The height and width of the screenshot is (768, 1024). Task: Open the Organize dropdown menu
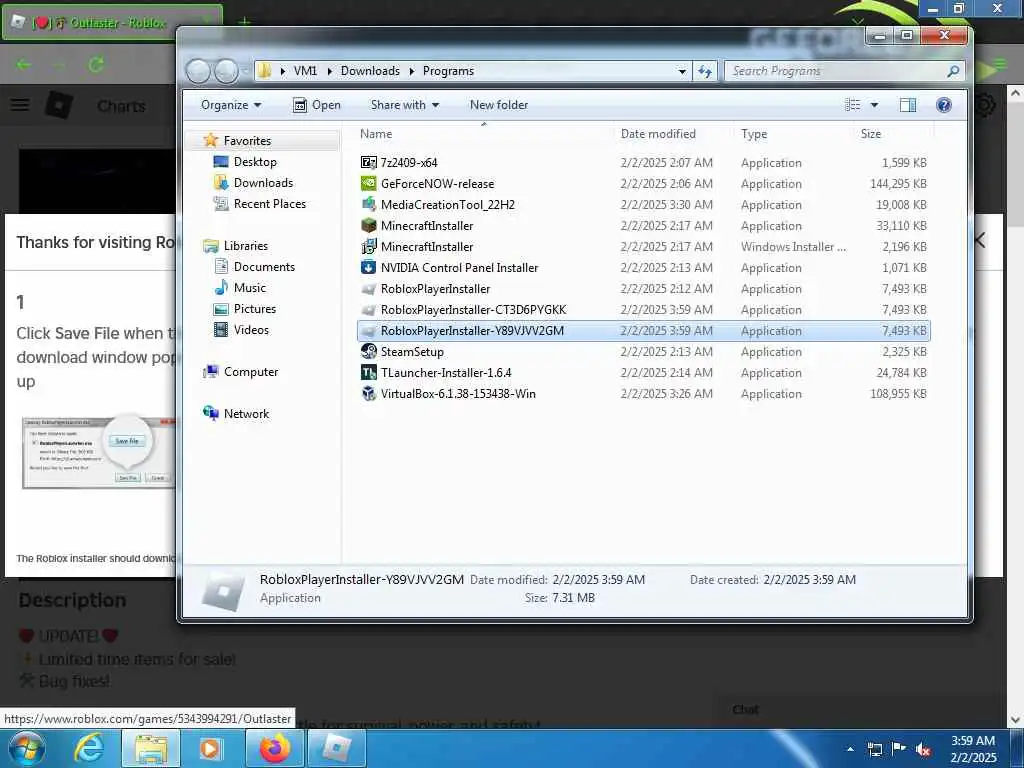[x=231, y=105]
